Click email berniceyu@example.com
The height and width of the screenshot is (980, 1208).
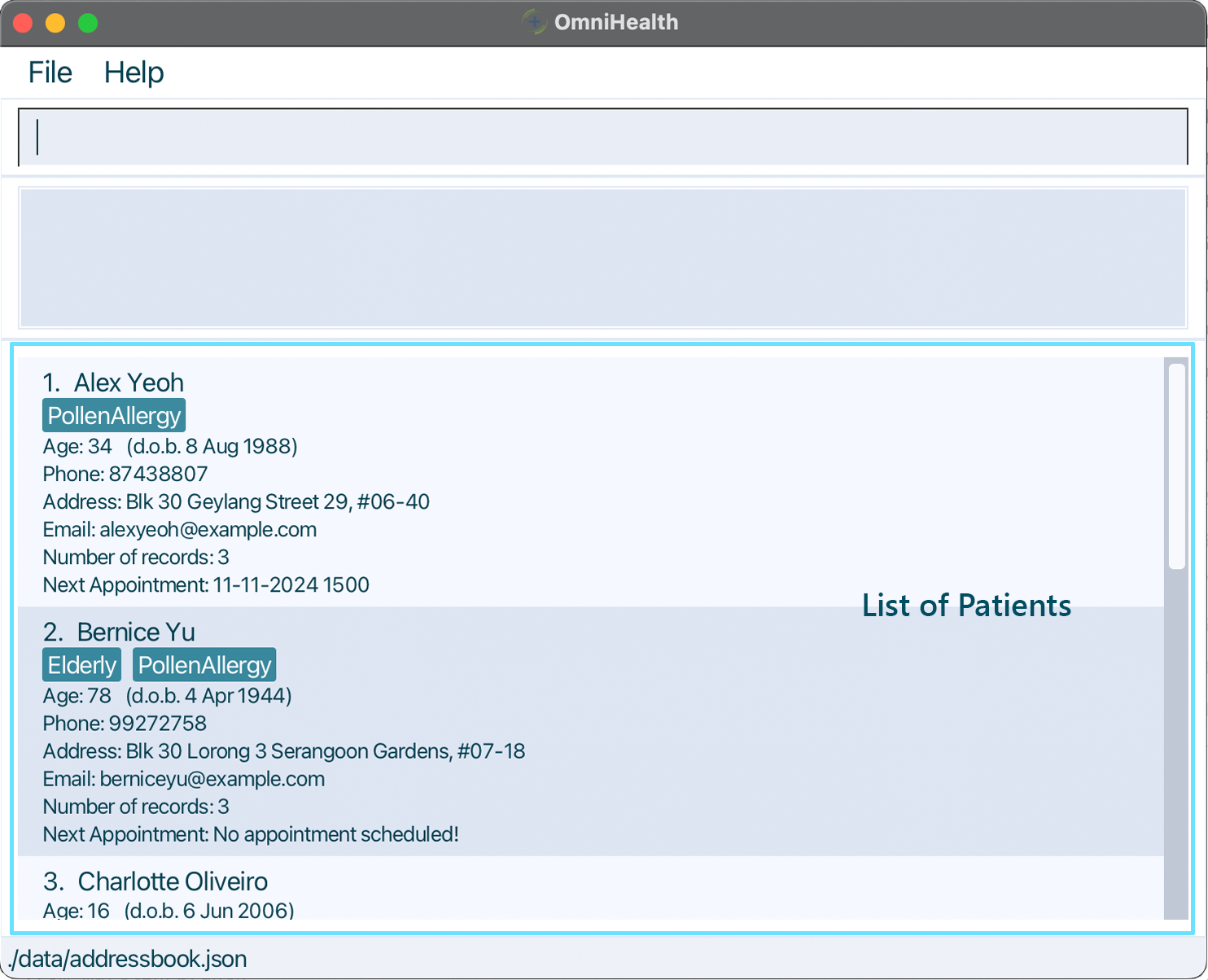point(212,779)
